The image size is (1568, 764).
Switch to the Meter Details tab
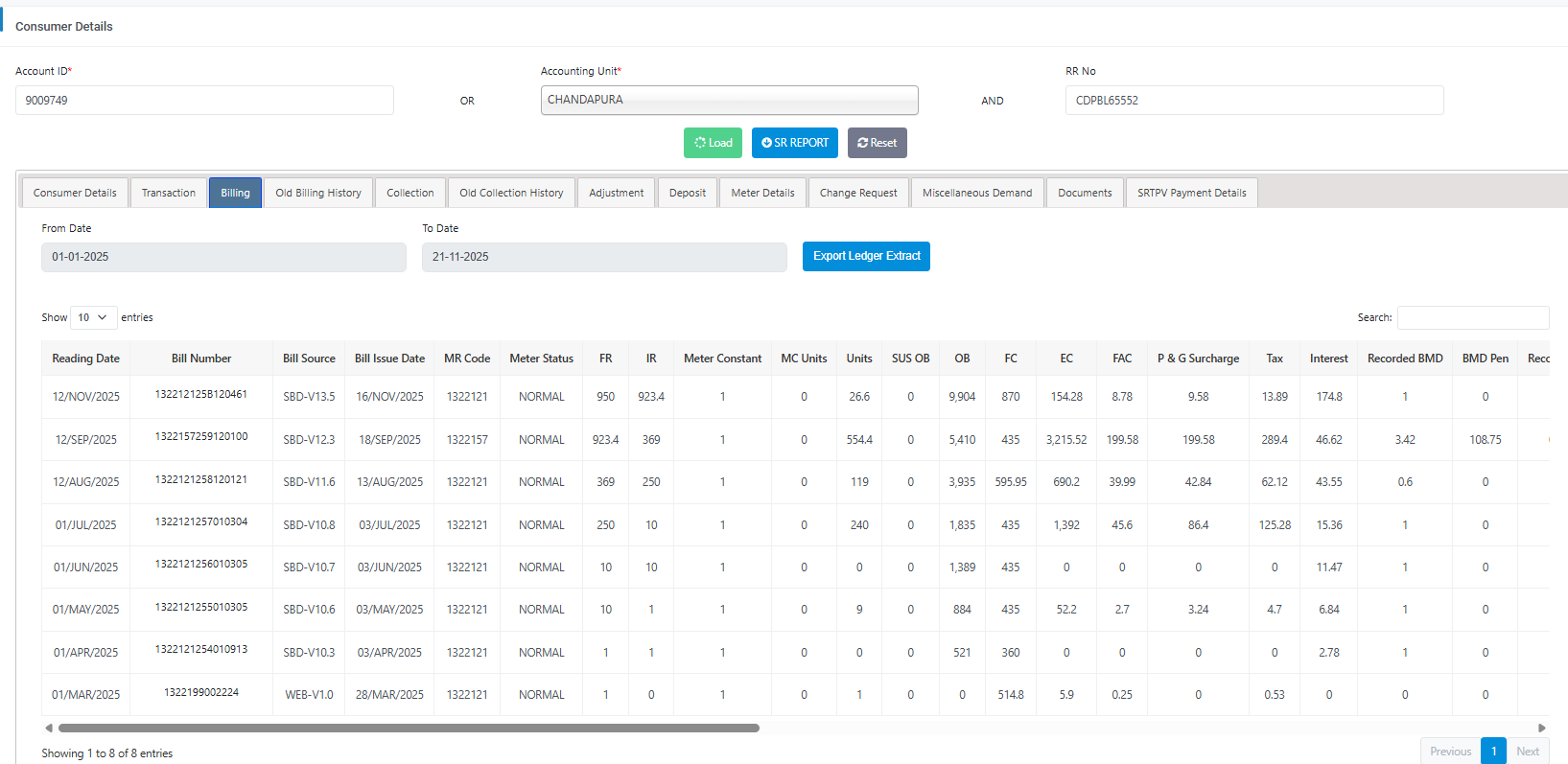[x=762, y=193]
